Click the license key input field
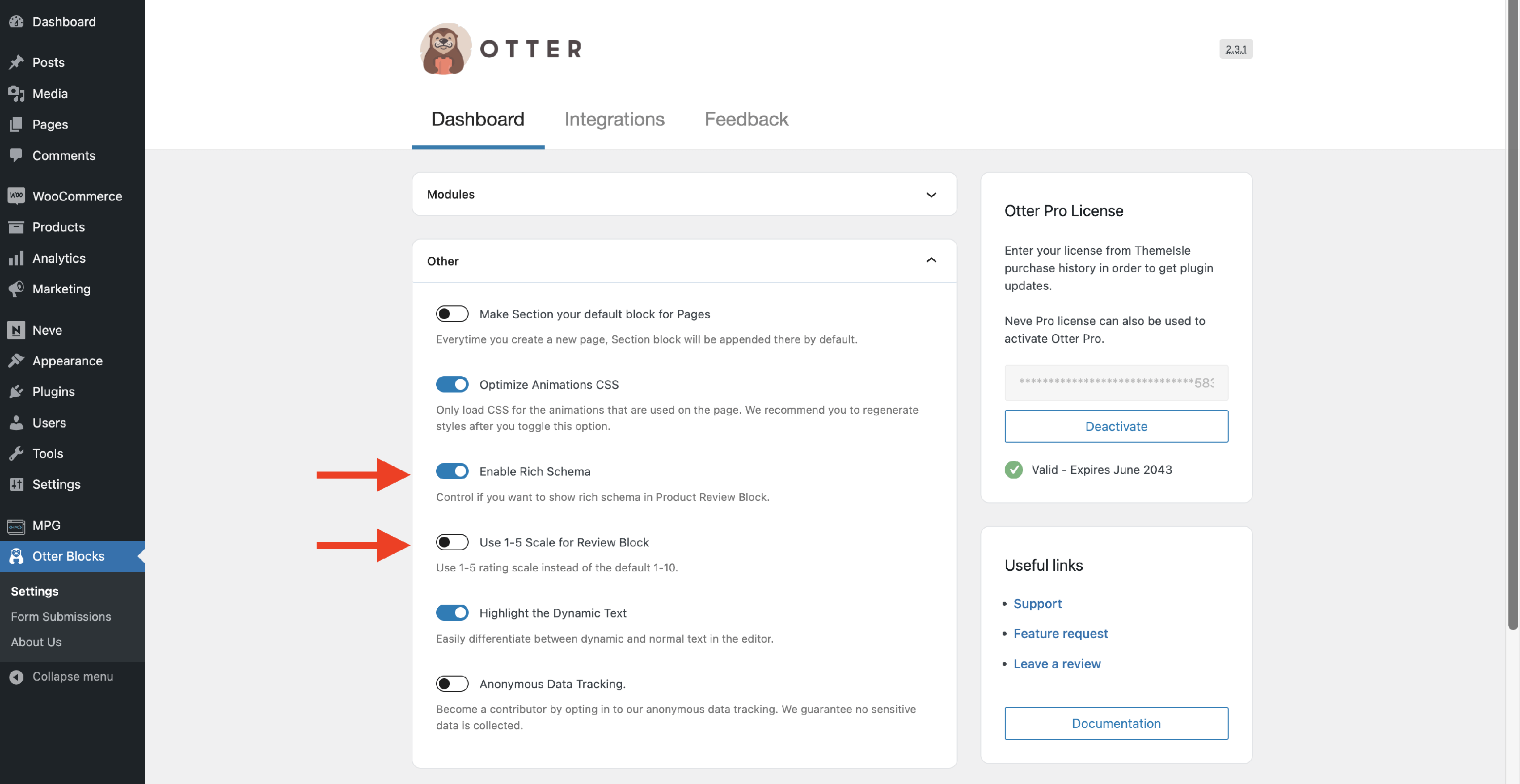The height and width of the screenshot is (784, 1520). (x=1116, y=382)
